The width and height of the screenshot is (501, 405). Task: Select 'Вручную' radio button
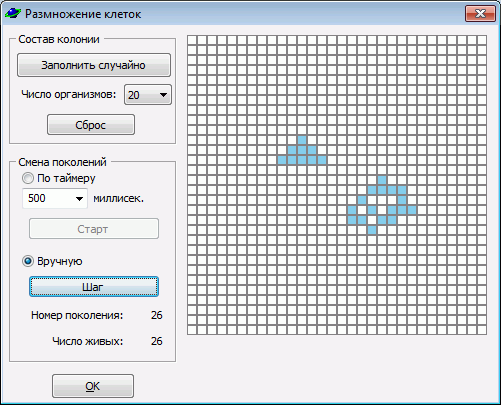[28, 261]
